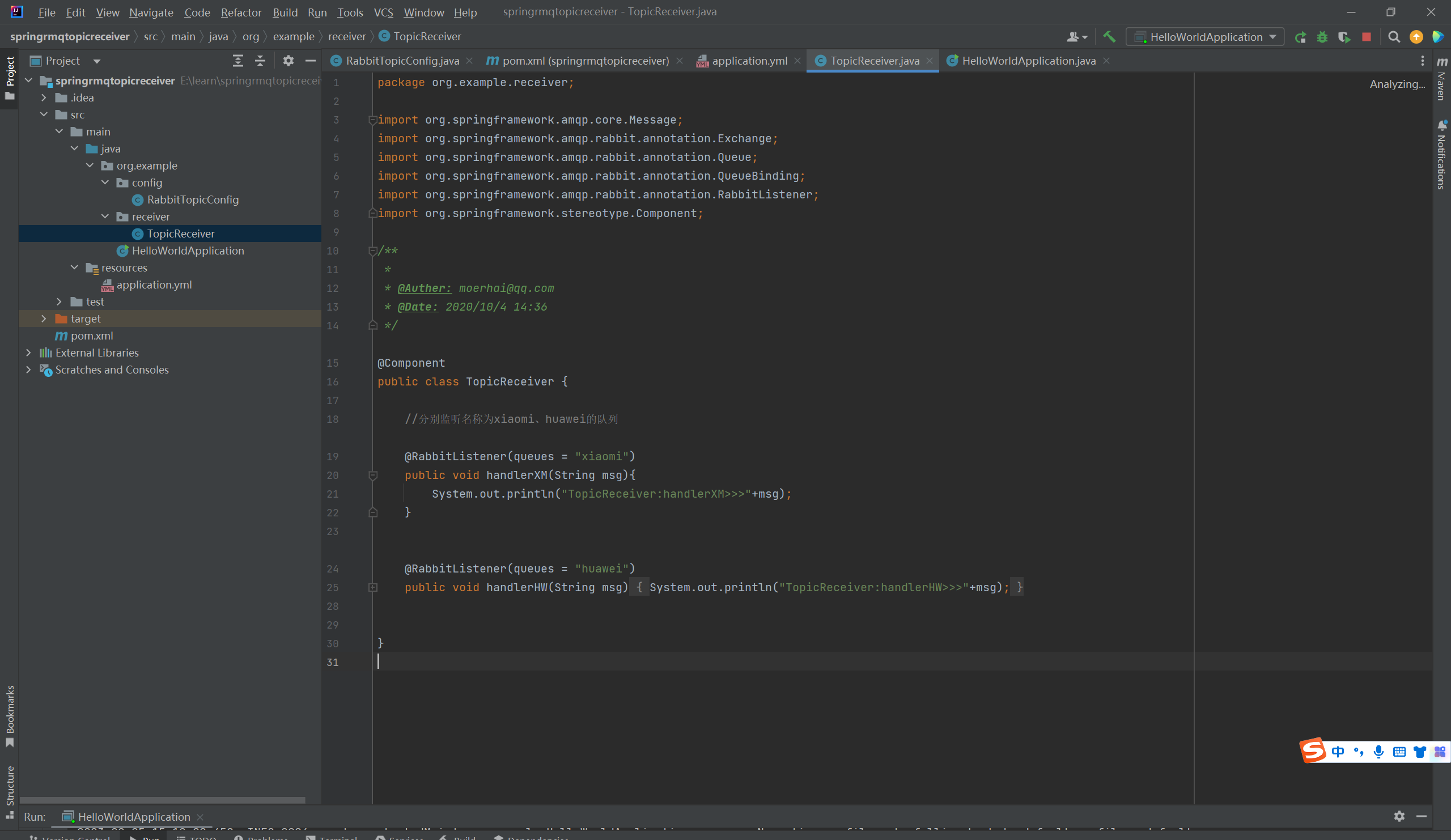Expand the target folder in tree
1451x840 pixels.
(x=44, y=319)
